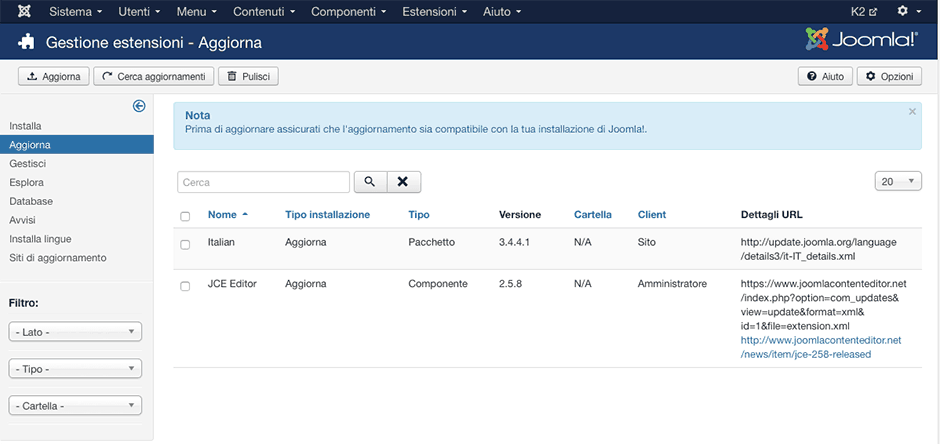The width and height of the screenshot is (940, 444).
Task: Click into the Cerca search field
Action: (263, 182)
